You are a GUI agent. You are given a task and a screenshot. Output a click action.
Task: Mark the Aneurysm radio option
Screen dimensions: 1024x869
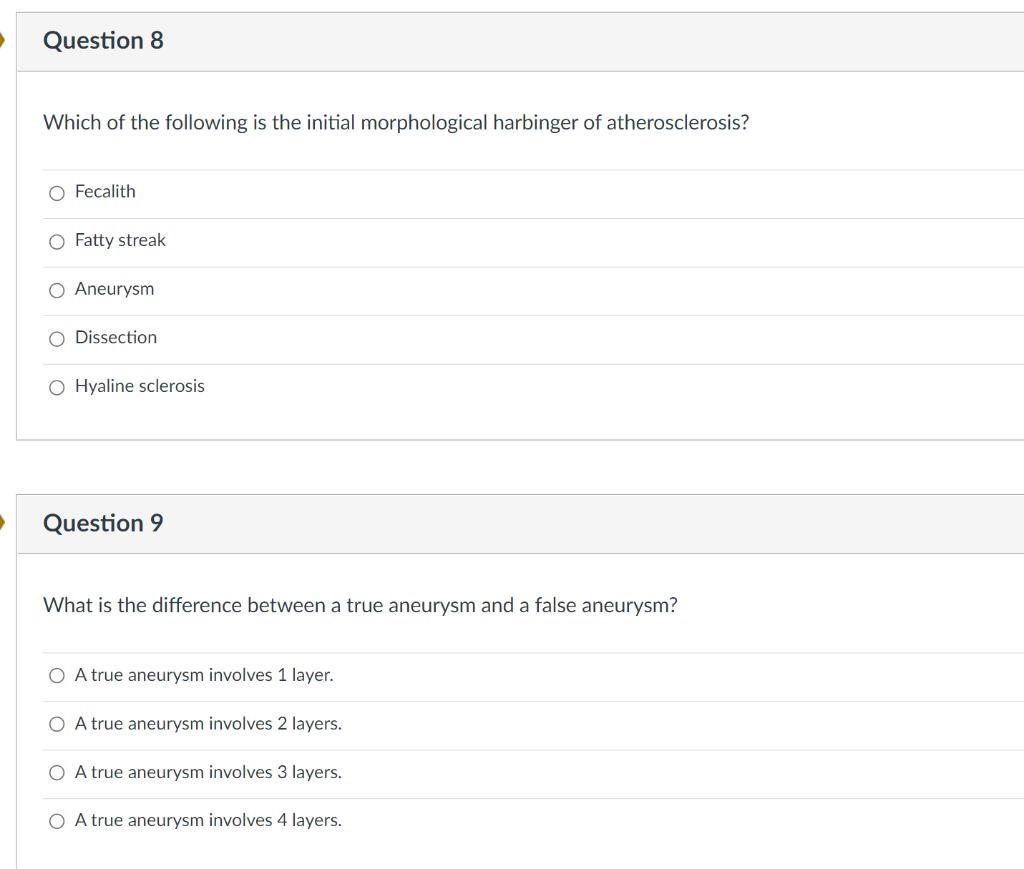(x=56, y=290)
